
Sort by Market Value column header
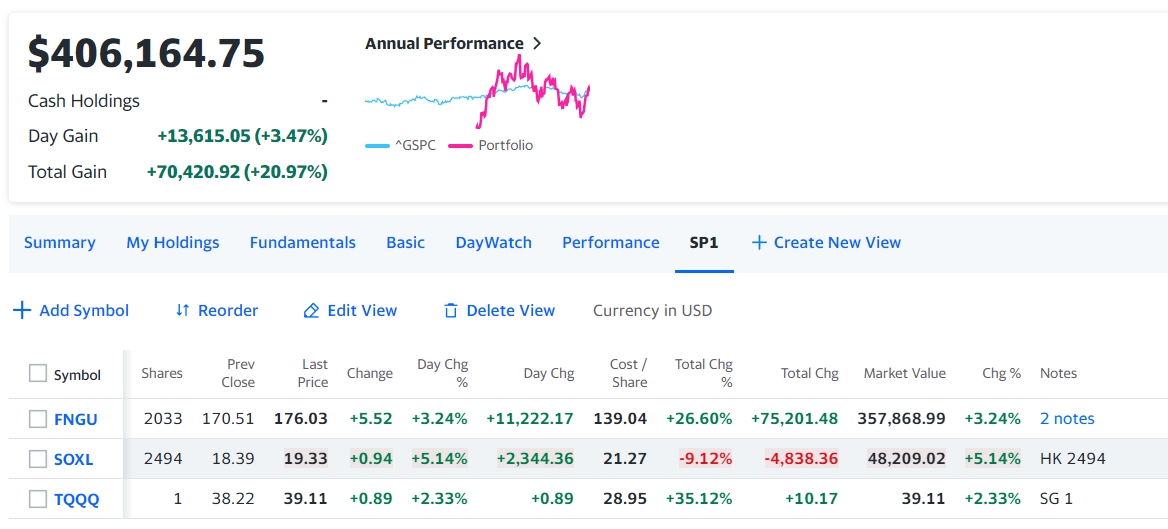pos(904,373)
